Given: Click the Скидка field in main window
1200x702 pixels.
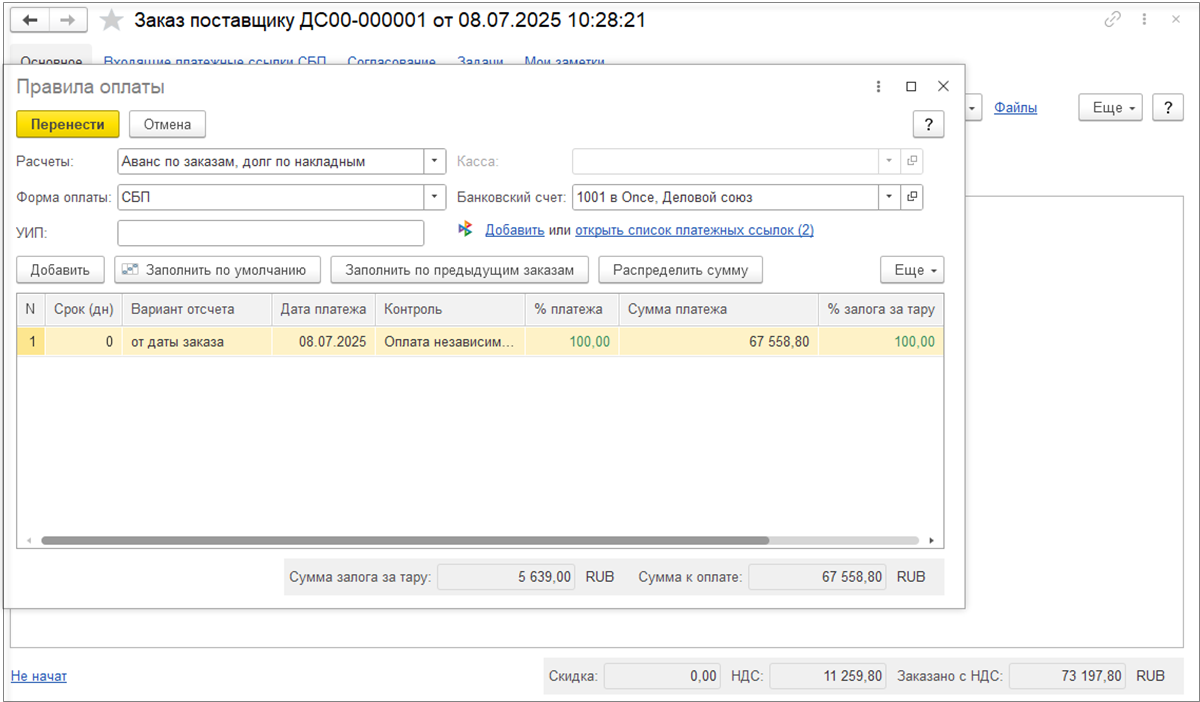Looking at the screenshot, I should pos(661,676).
